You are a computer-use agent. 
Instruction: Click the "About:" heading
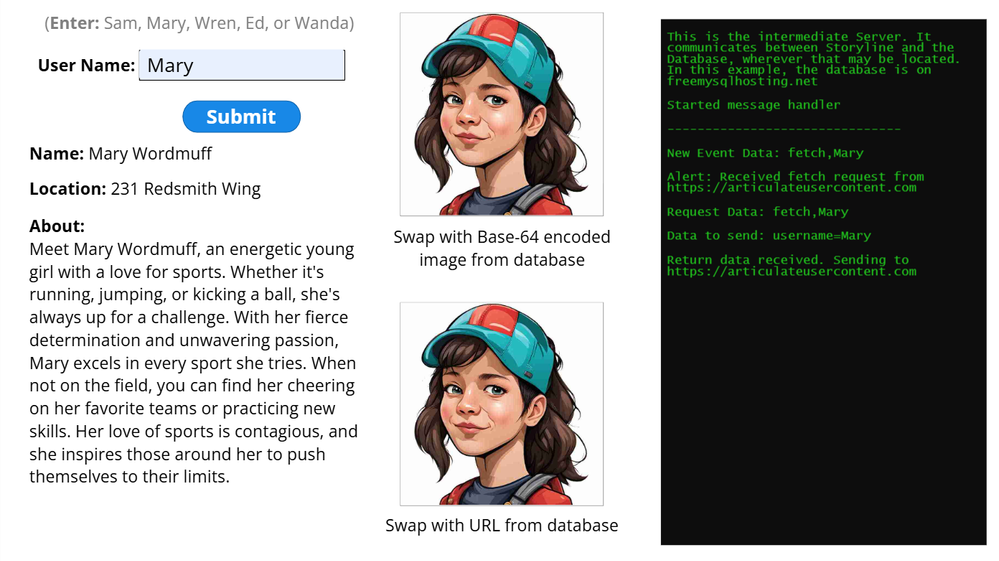(x=57, y=226)
